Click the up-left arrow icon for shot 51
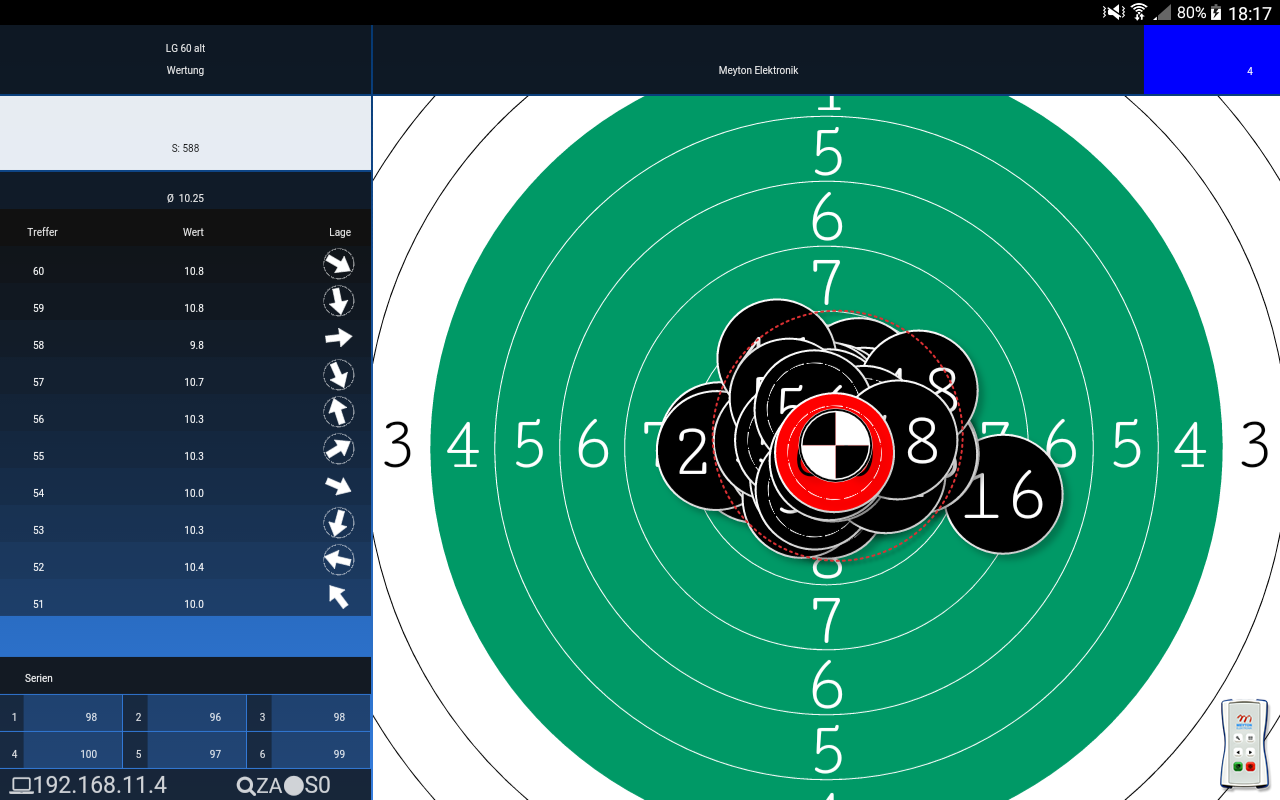The height and width of the screenshot is (800, 1280). pyautogui.click(x=339, y=597)
